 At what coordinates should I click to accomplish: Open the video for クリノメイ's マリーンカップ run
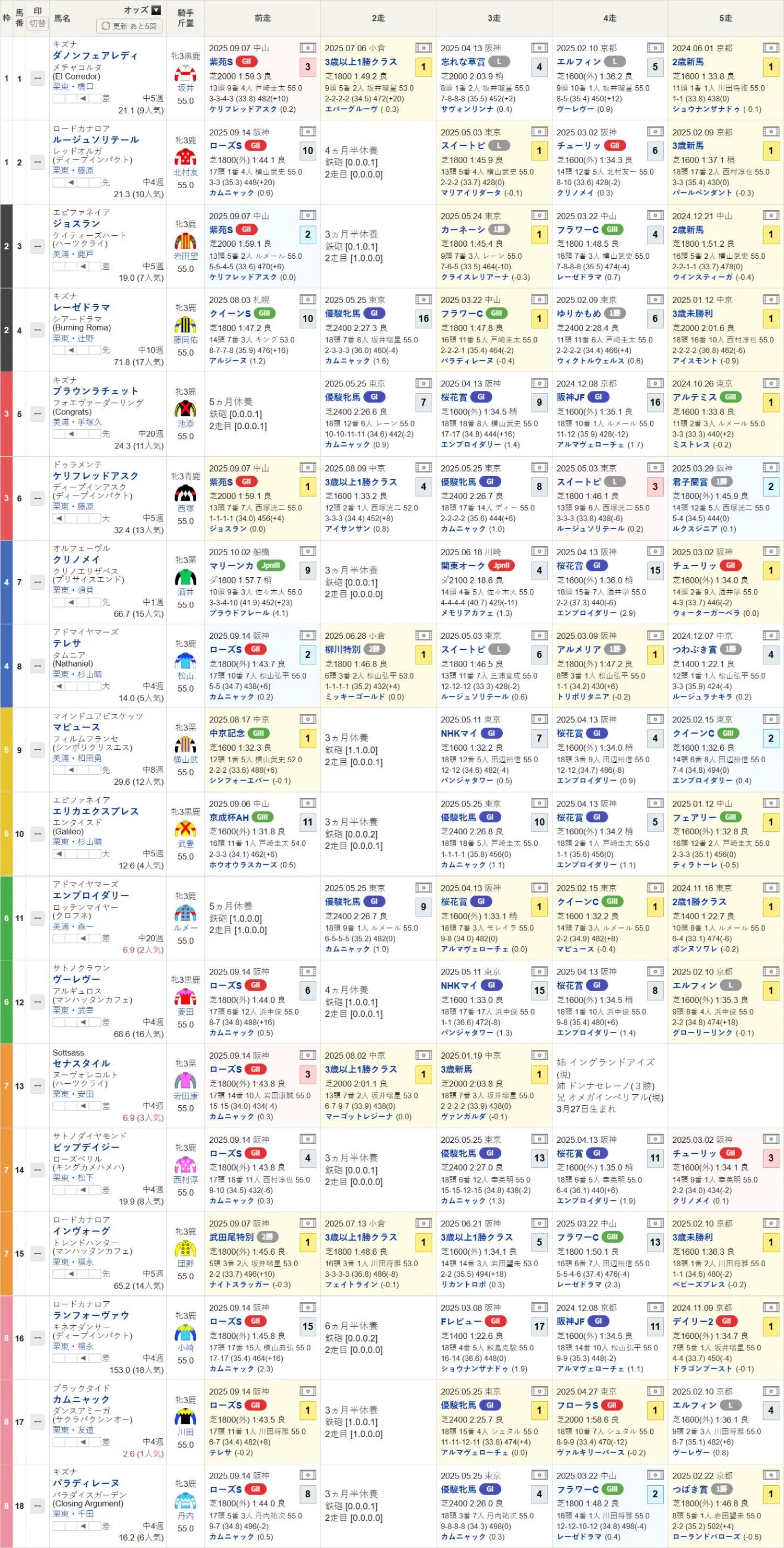[x=307, y=552]
